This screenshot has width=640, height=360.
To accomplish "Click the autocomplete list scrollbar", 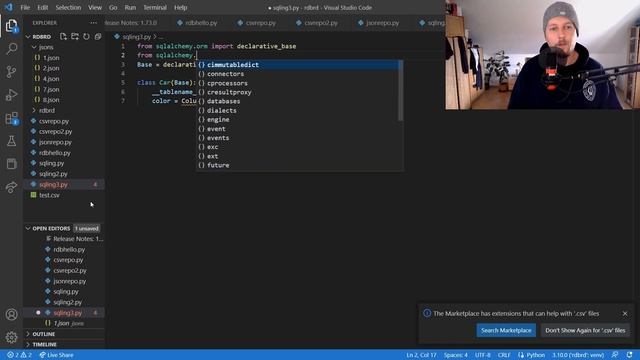I will tap(401, 91).
